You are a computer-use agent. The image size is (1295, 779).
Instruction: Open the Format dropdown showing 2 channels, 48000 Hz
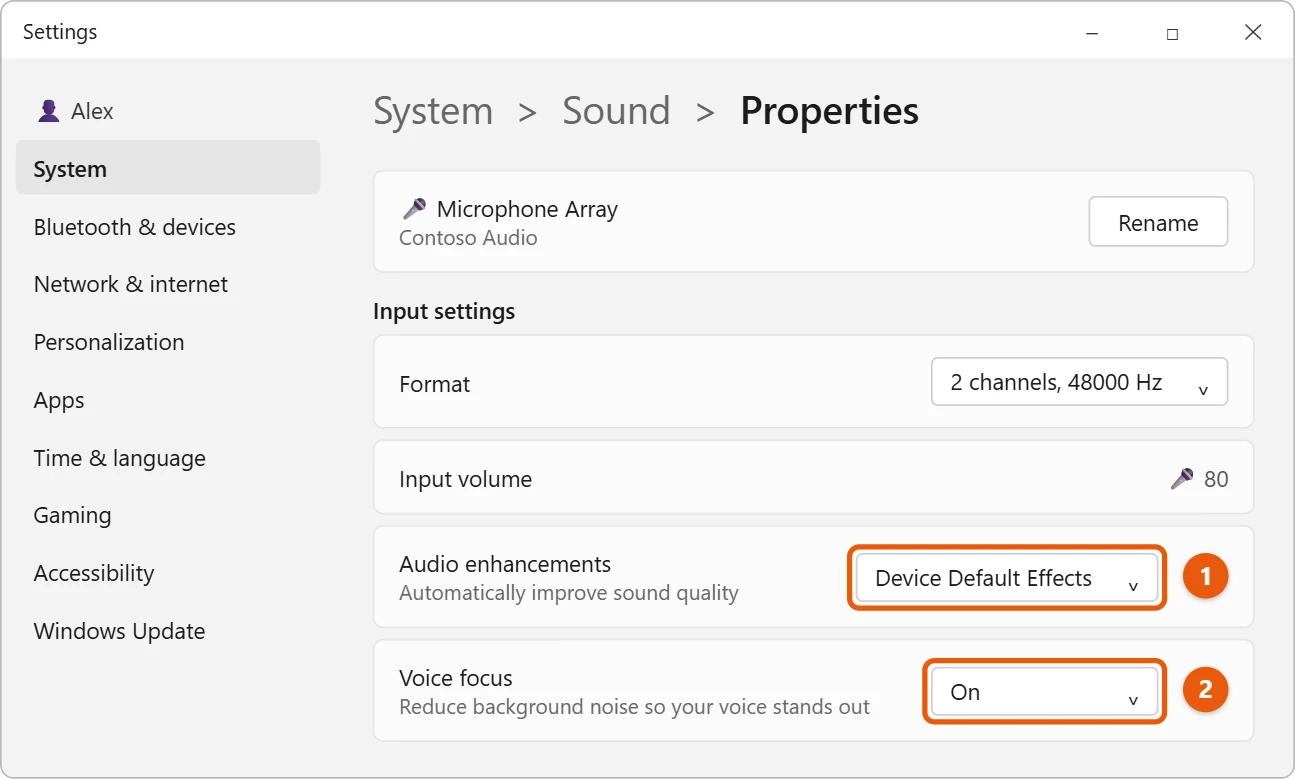coord(1079,382)
